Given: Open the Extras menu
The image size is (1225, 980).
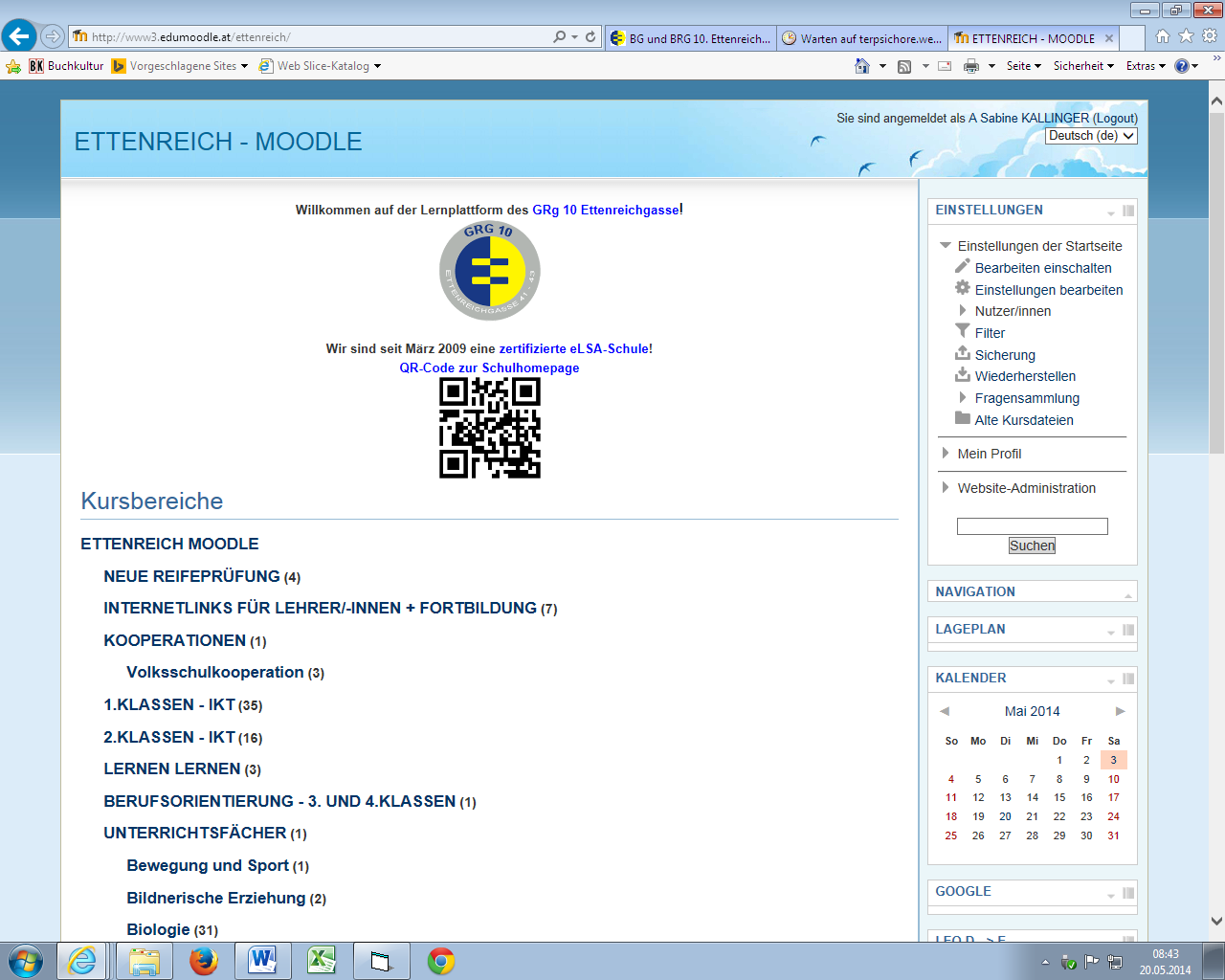Looking at the screenshot, I should coord(1146,66).
